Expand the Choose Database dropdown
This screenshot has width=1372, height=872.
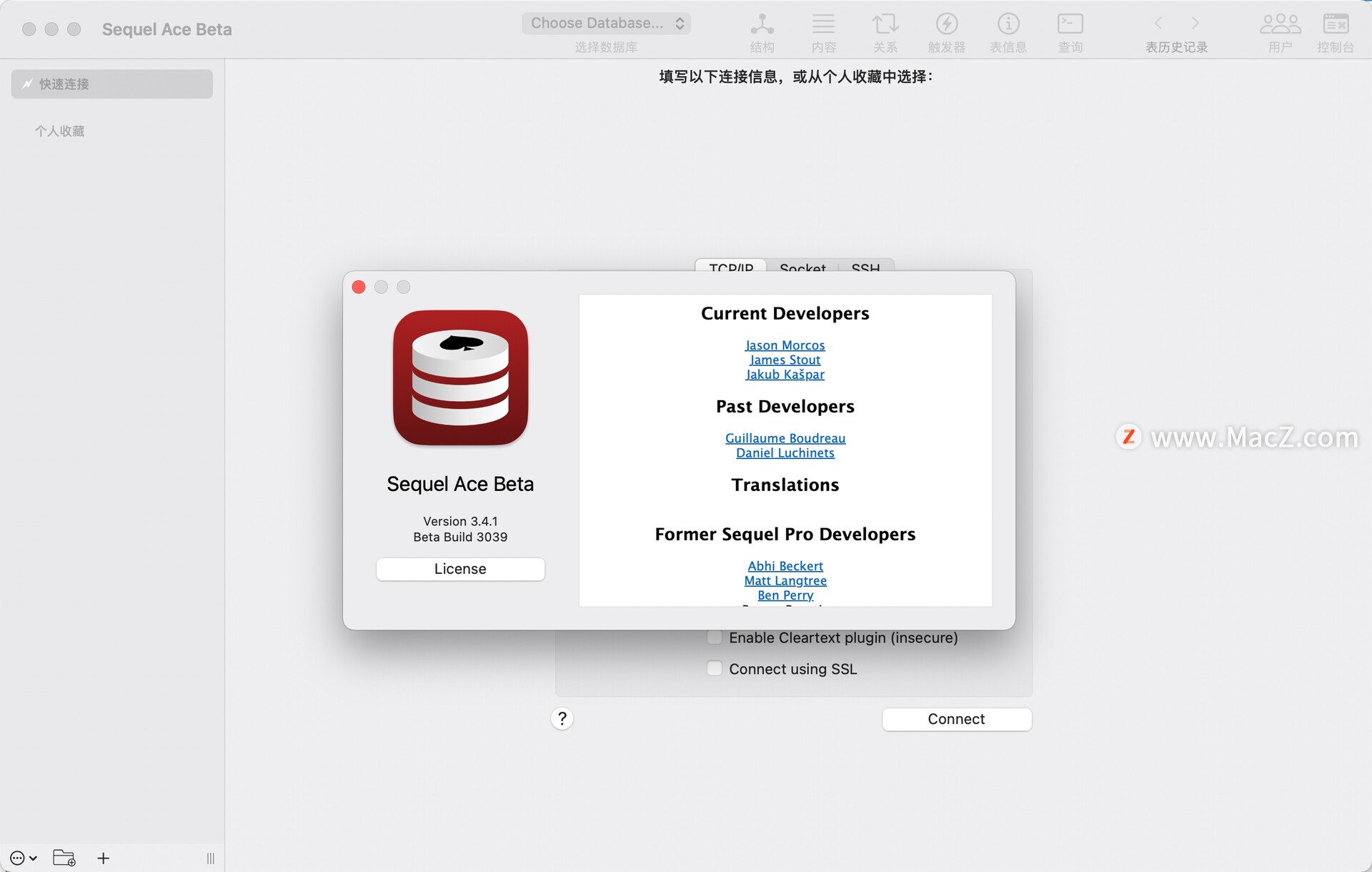(x=606, y=24)
